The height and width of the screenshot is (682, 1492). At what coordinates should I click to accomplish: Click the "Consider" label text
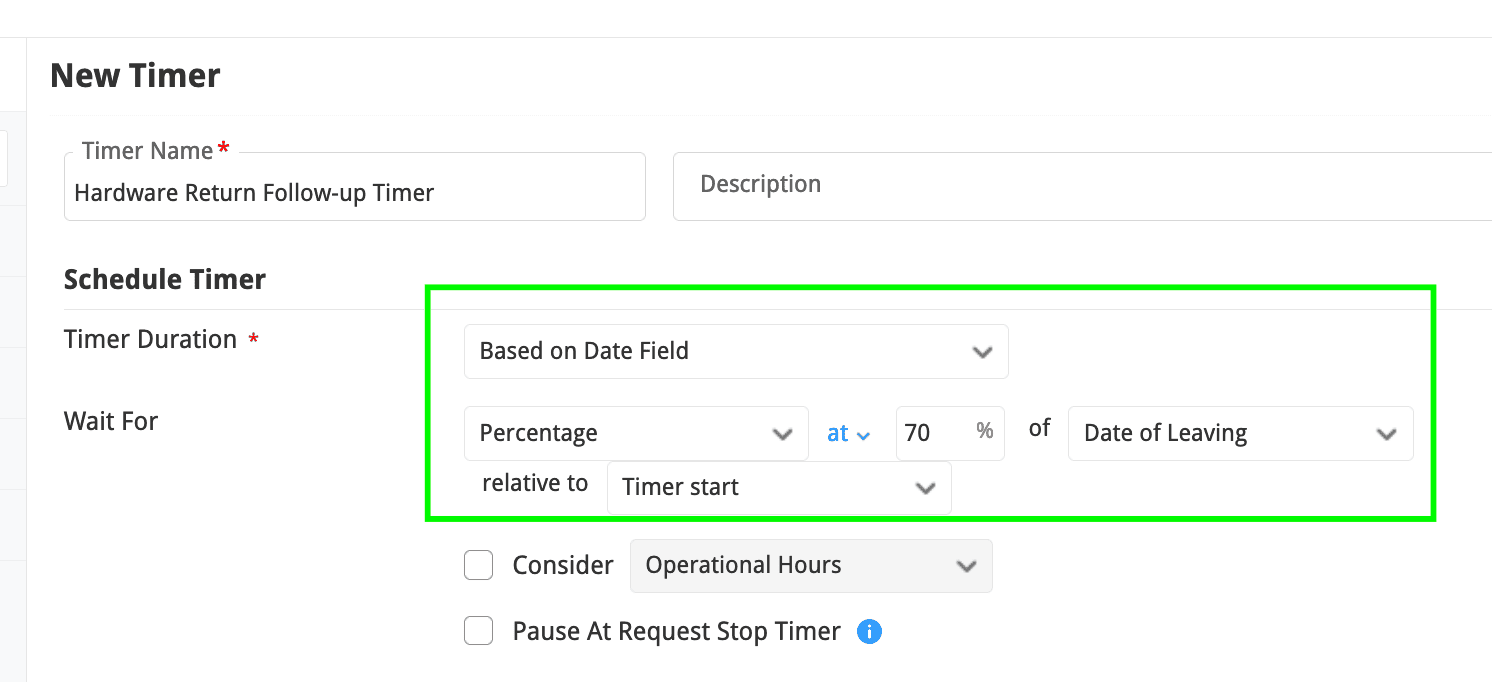click(563, 566)
